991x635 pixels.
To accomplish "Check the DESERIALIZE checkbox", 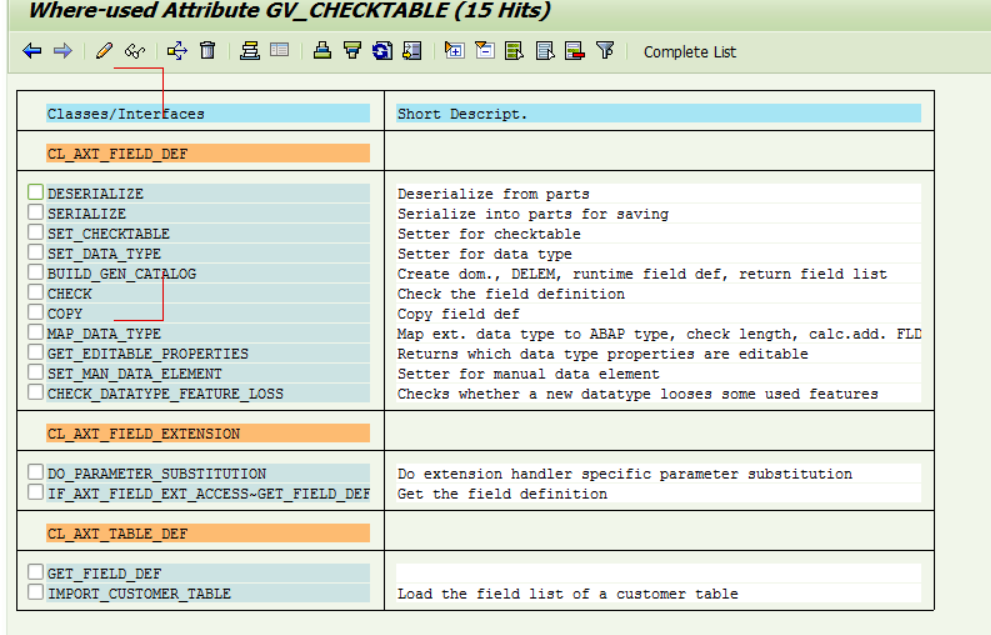I will (x=35, y=192).
